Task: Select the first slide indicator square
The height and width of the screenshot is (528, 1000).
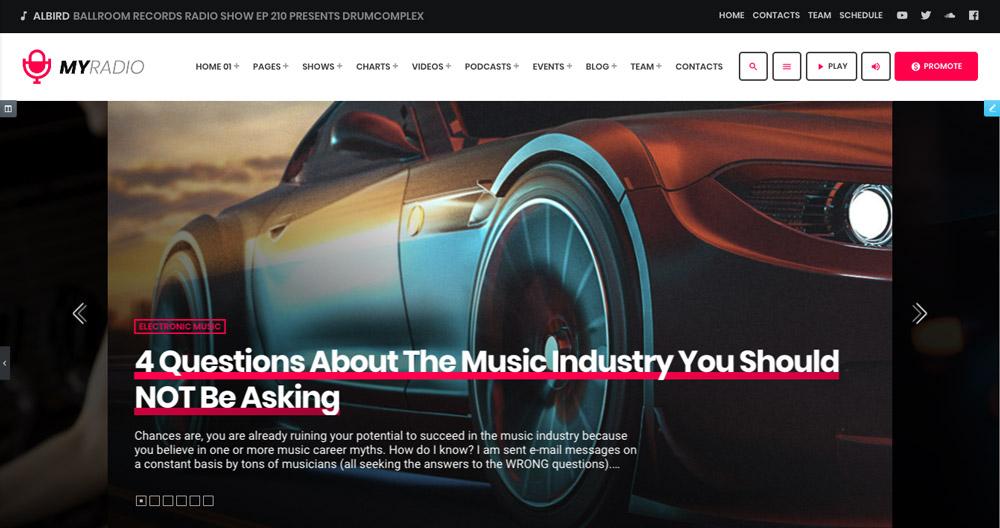Action: point(141,501)
